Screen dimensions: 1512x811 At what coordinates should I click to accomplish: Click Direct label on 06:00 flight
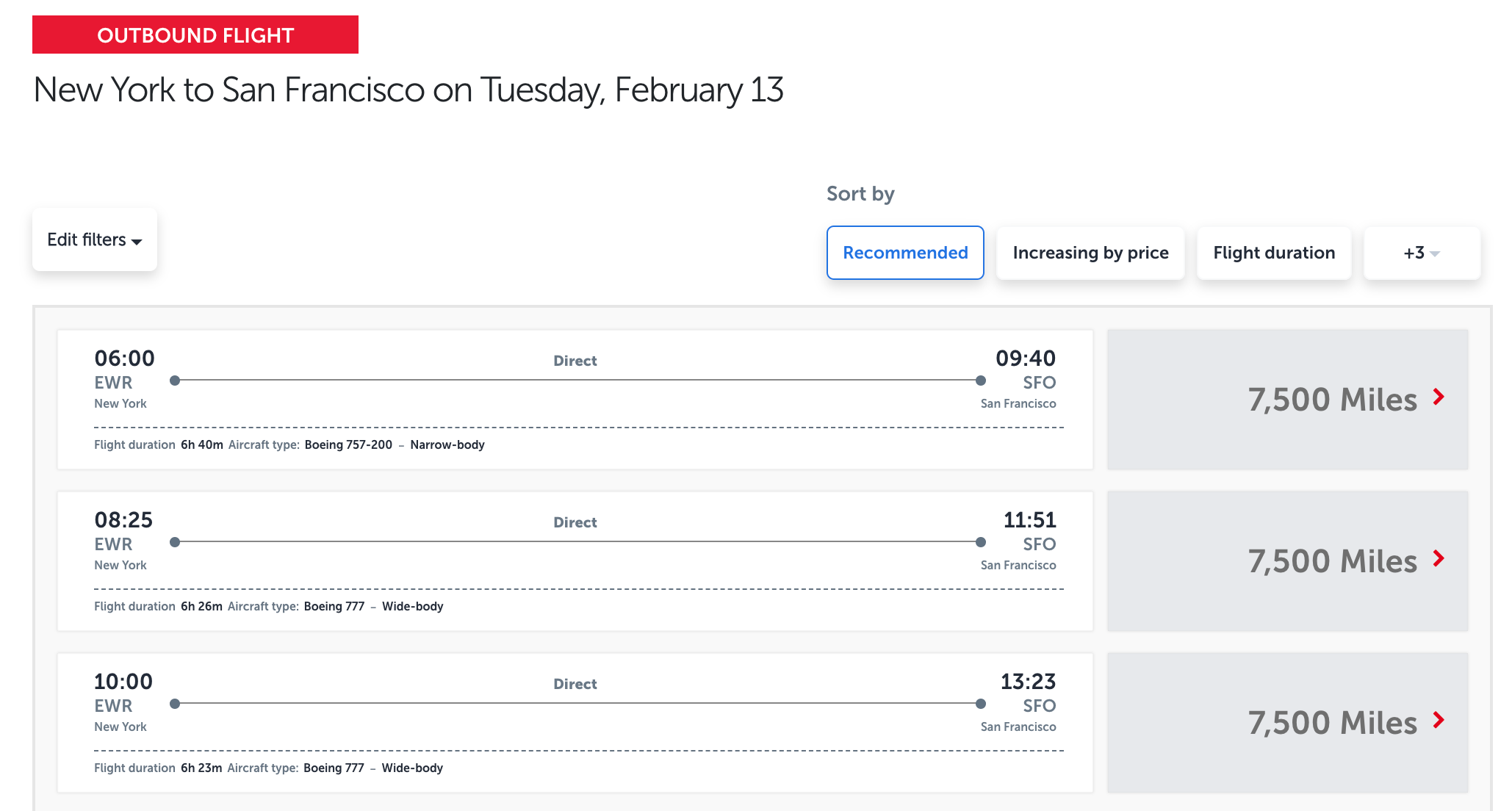coord(575,361)
